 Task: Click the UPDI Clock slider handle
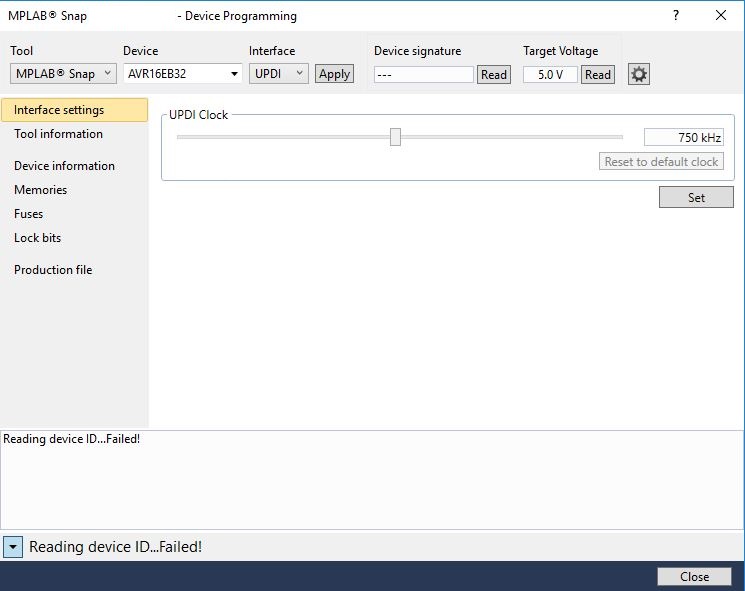[395, 137]
